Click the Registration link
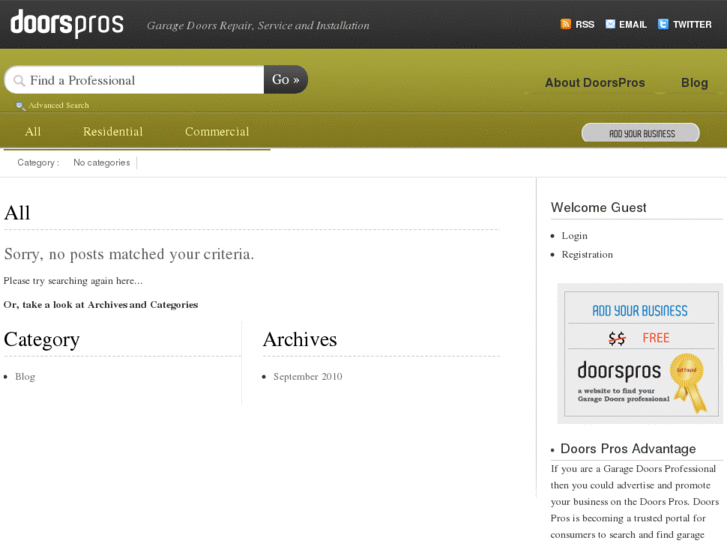Screen dimensions: 727x545 coord(587,255)
